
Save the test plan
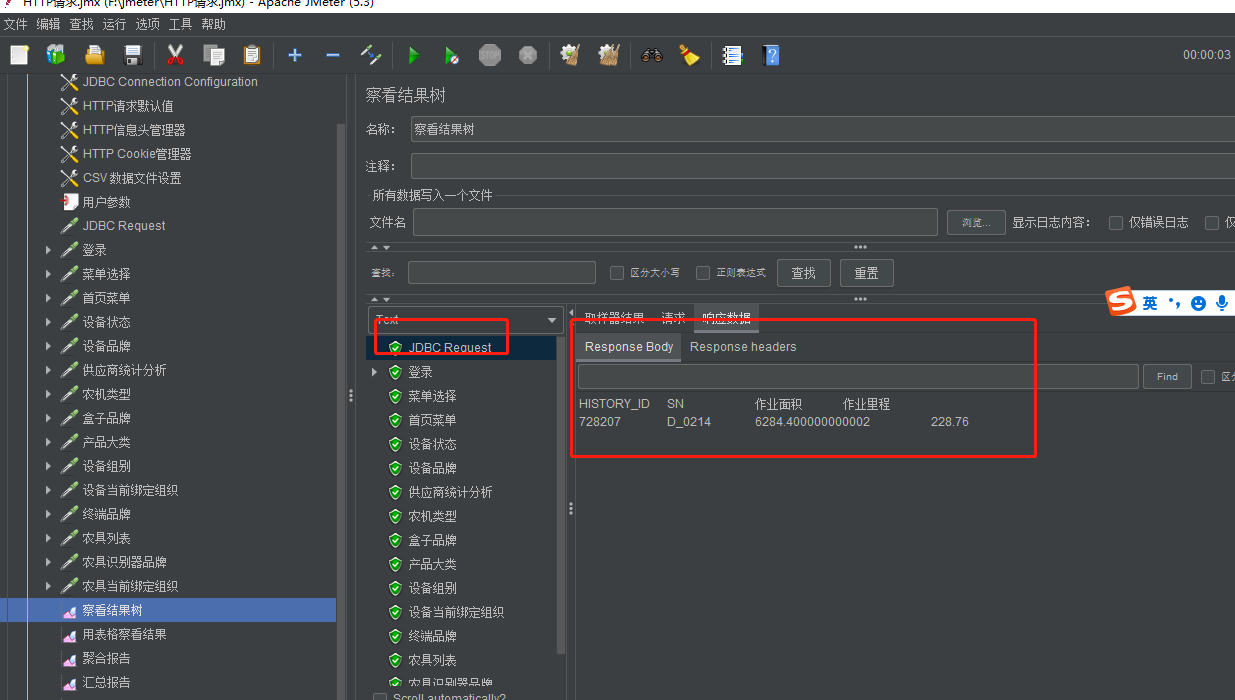(x=132, y=55)
